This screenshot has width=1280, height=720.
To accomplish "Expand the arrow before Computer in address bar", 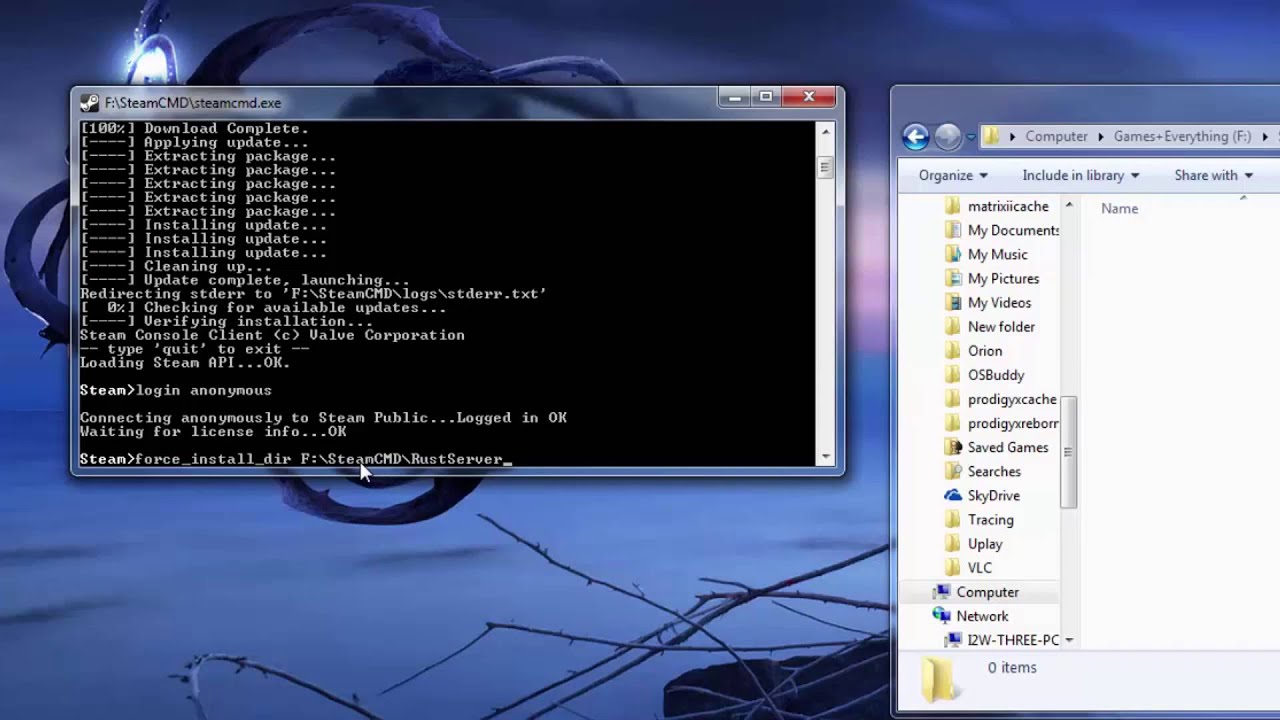I will 1012,137.
